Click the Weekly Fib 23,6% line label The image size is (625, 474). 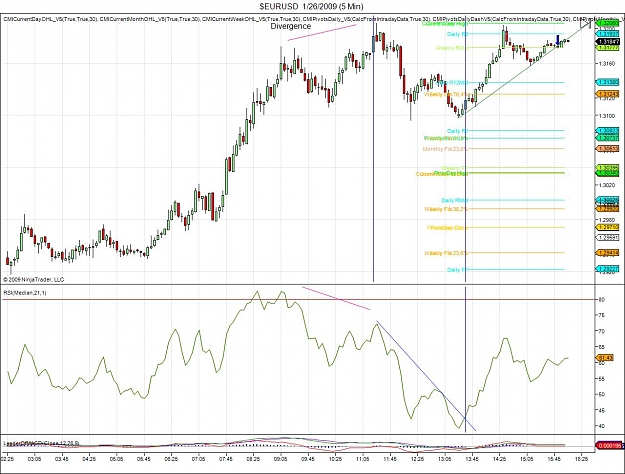446,253
